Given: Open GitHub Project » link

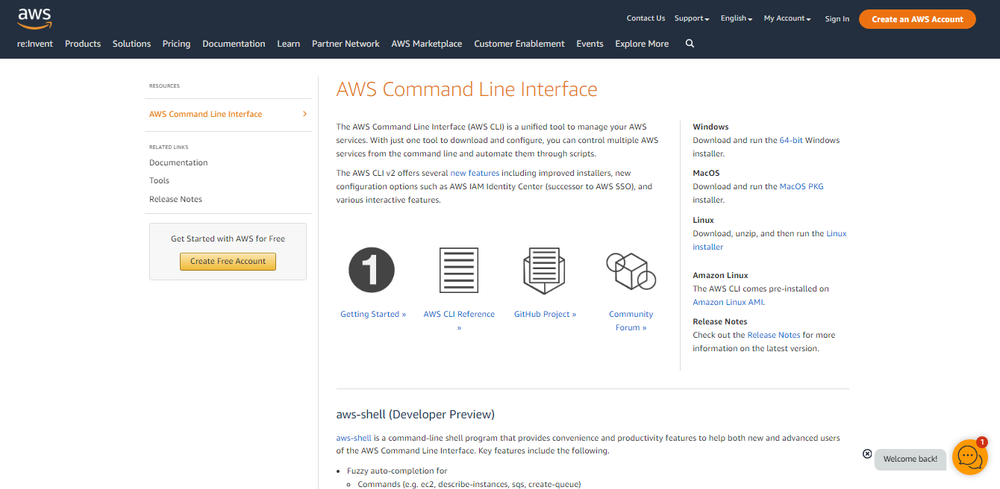Looking at the screenshot, I should (x=545, y=314).
